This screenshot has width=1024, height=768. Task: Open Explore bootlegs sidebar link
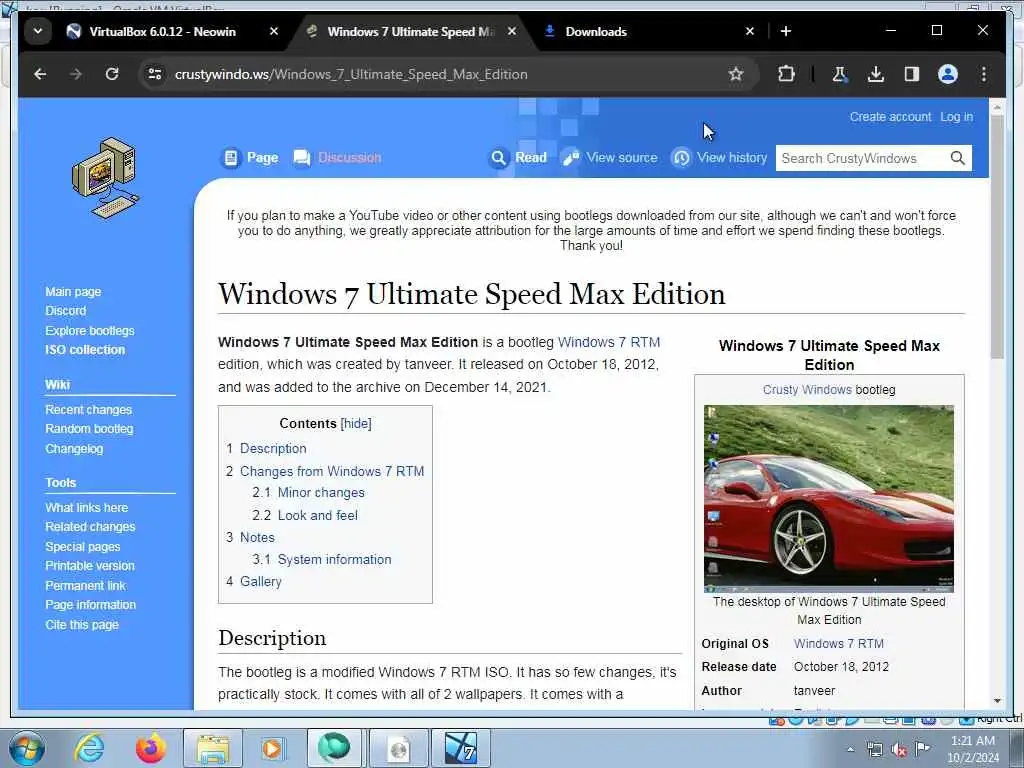(89, 330)
